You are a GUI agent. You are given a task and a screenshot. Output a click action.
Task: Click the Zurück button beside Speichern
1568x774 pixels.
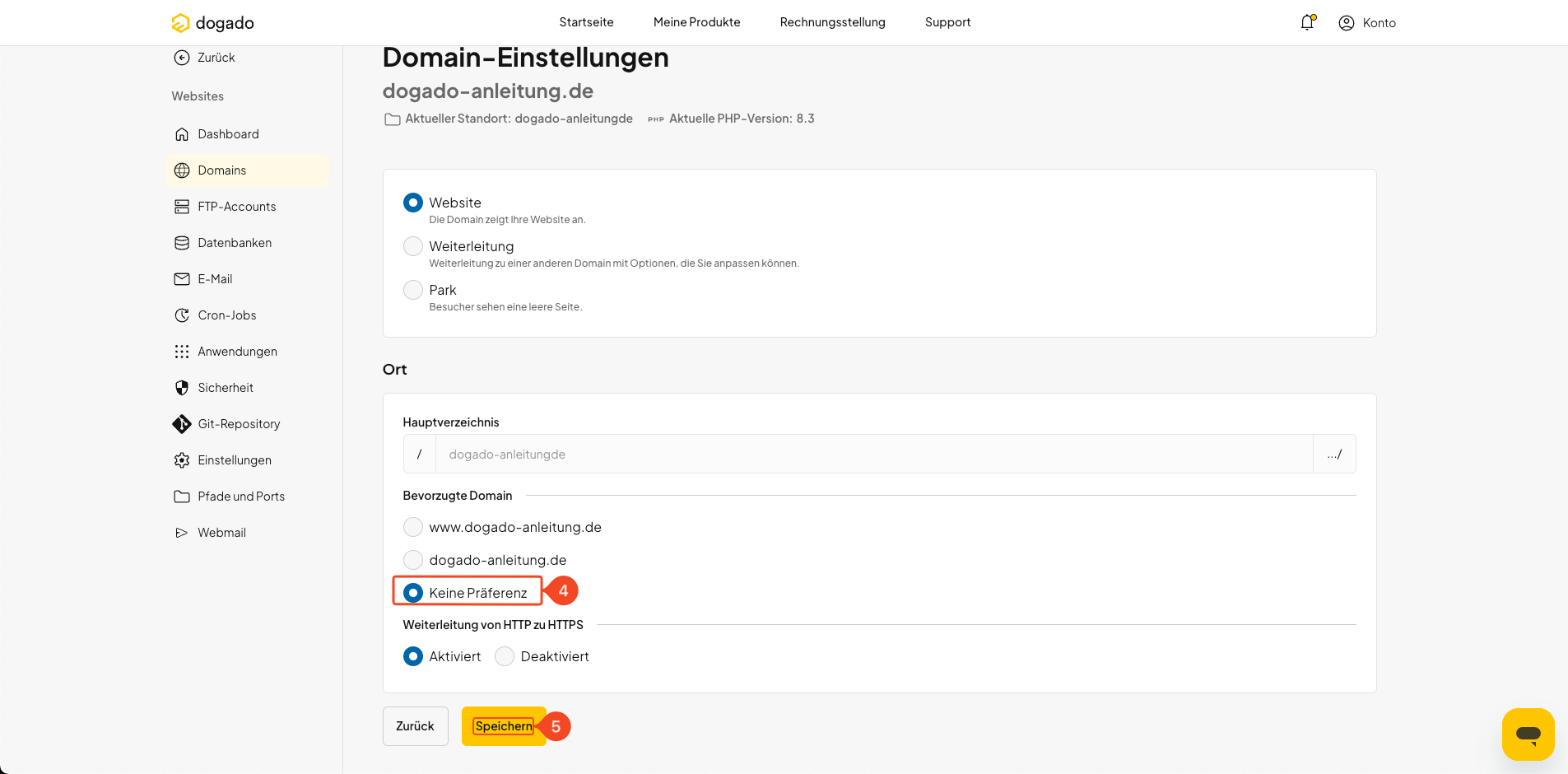click(x=415, y=726)
